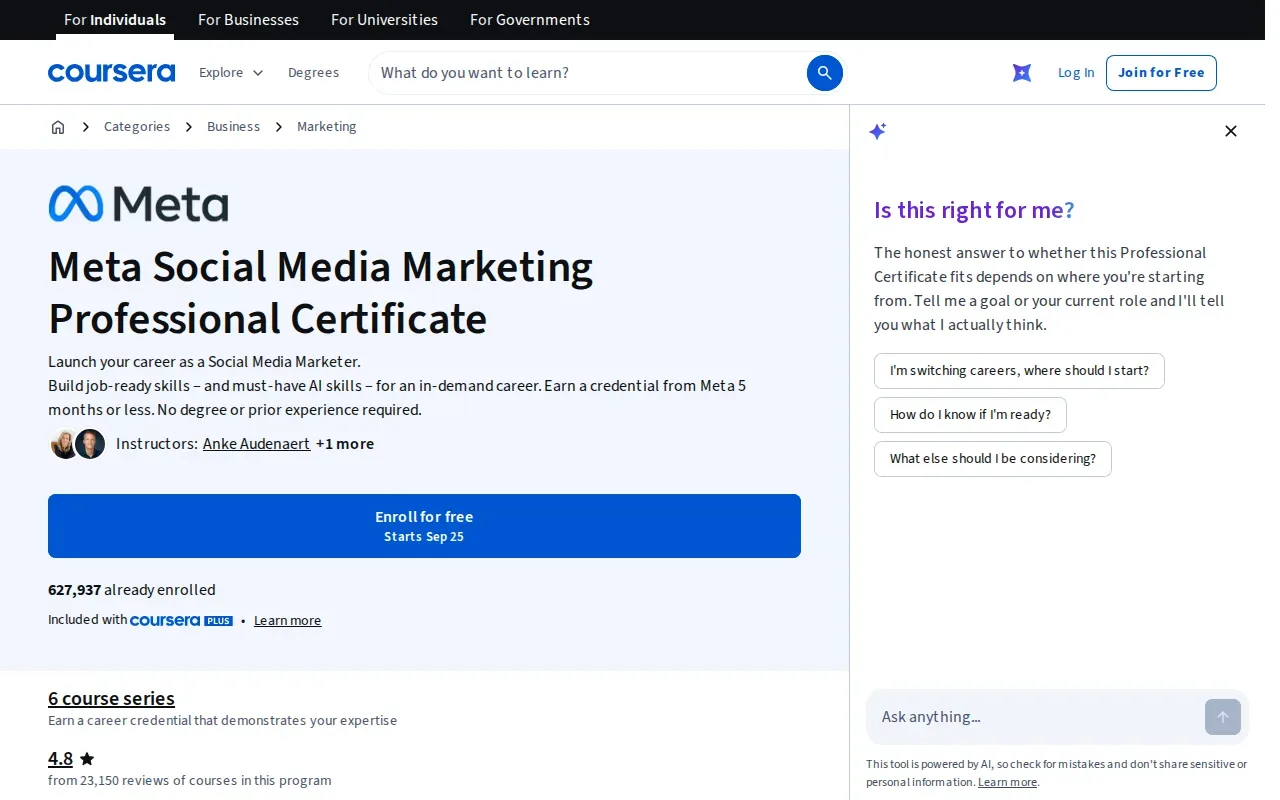The width and height of the screenshot is (1280, 800).
Task: Switch to For Businesses tab
Action: point(248,20)
